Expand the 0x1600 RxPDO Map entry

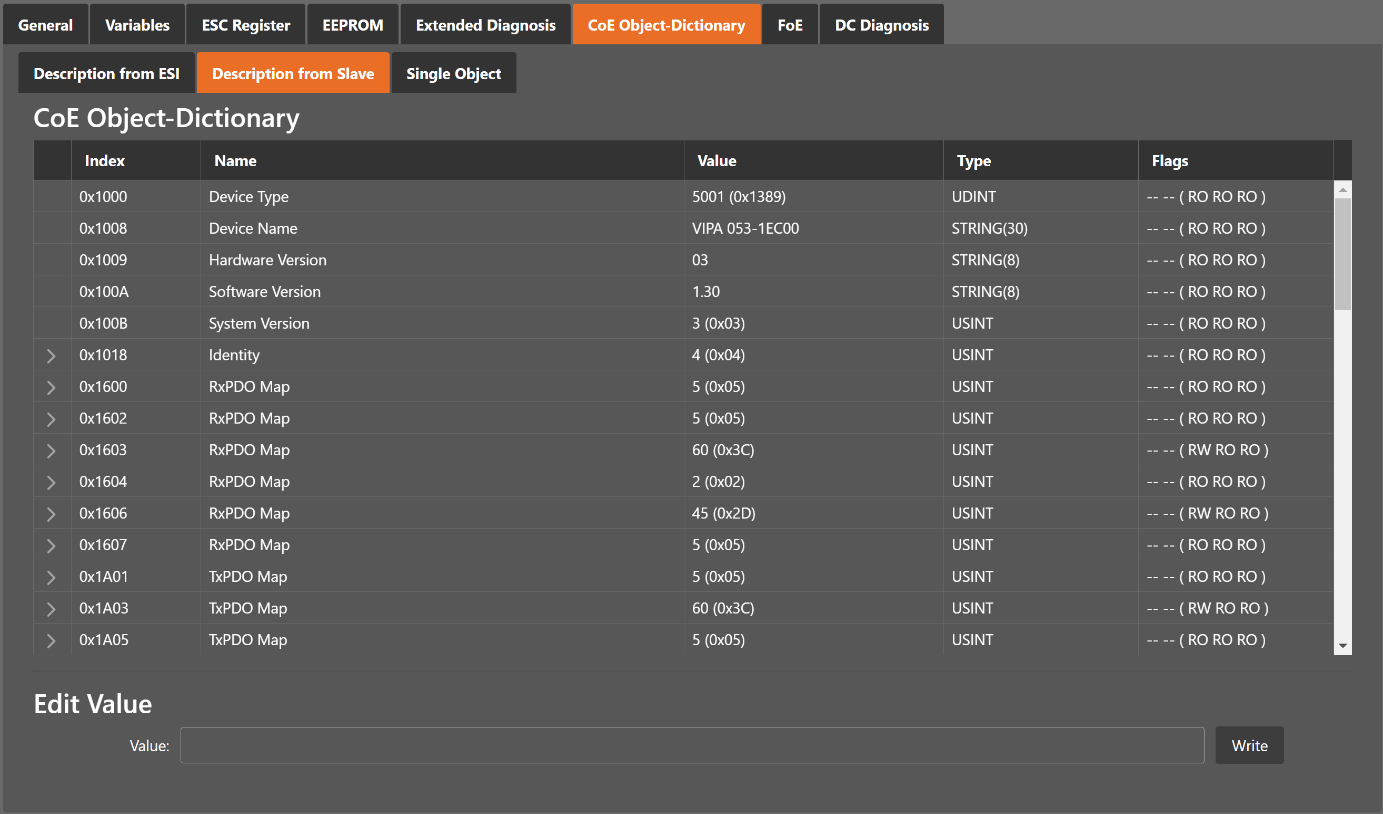click(51, 387)
